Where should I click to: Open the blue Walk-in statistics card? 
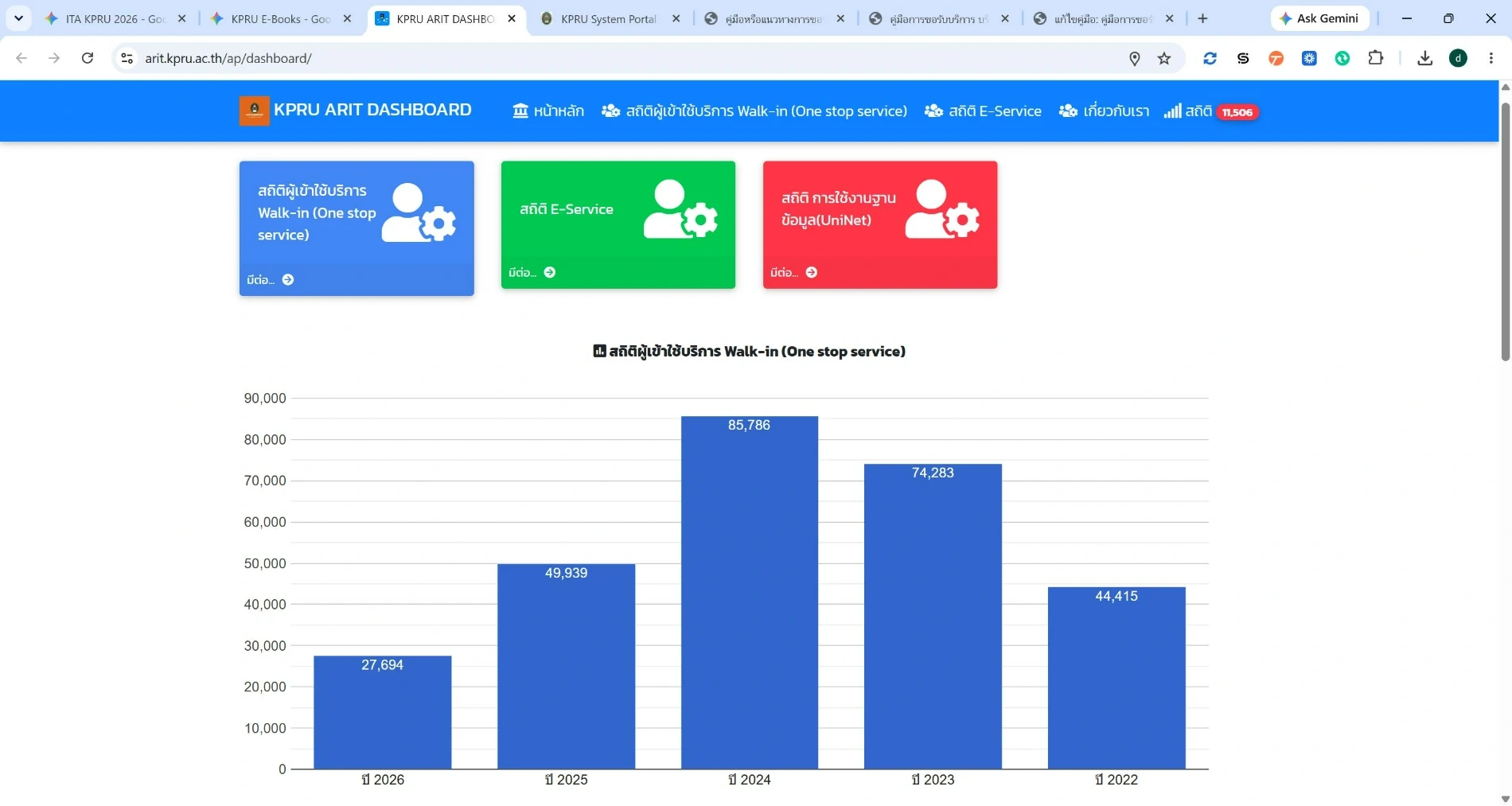point(357,228)
